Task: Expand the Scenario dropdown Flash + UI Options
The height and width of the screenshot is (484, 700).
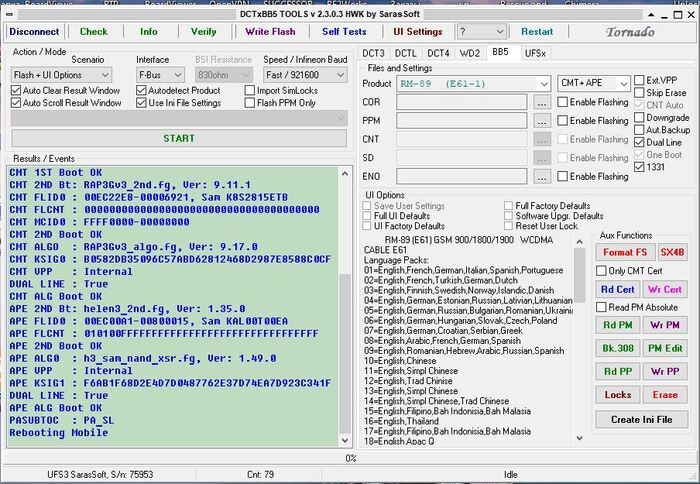Action: (62, 75)
